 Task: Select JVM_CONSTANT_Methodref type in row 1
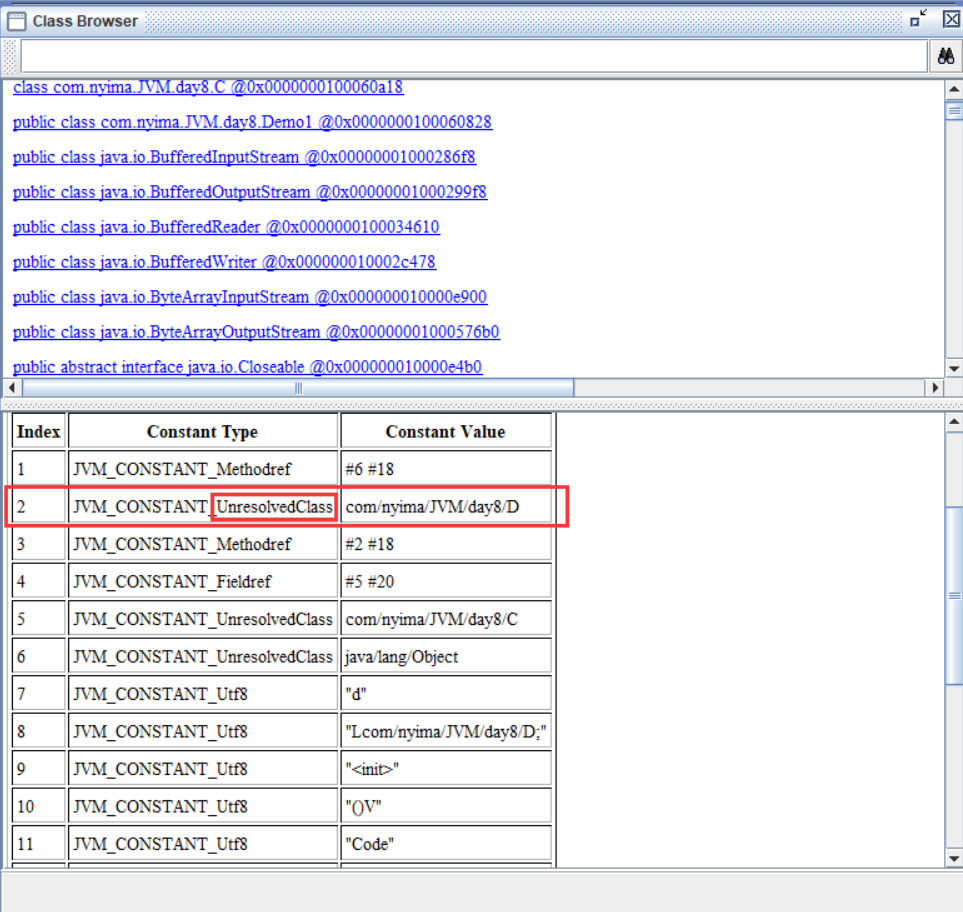203,469
